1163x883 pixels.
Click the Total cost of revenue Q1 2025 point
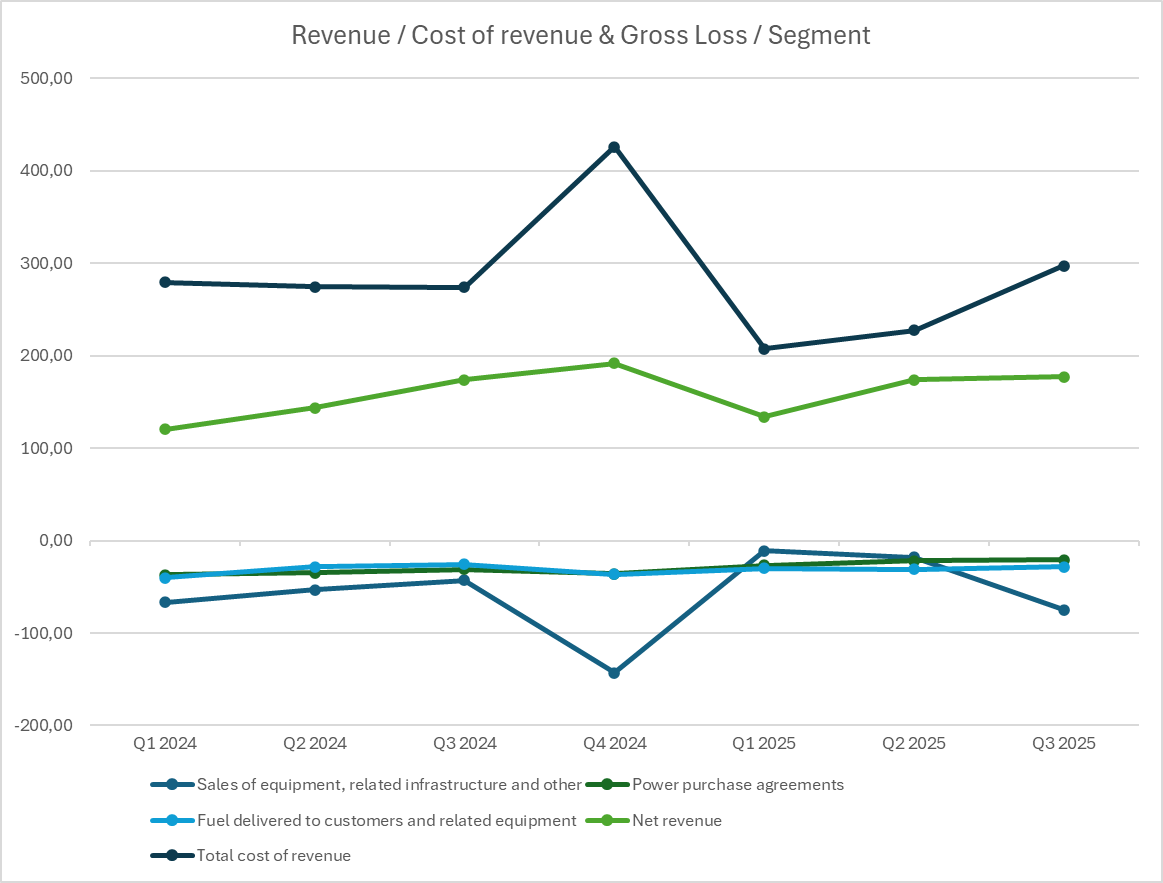[764, 348]
